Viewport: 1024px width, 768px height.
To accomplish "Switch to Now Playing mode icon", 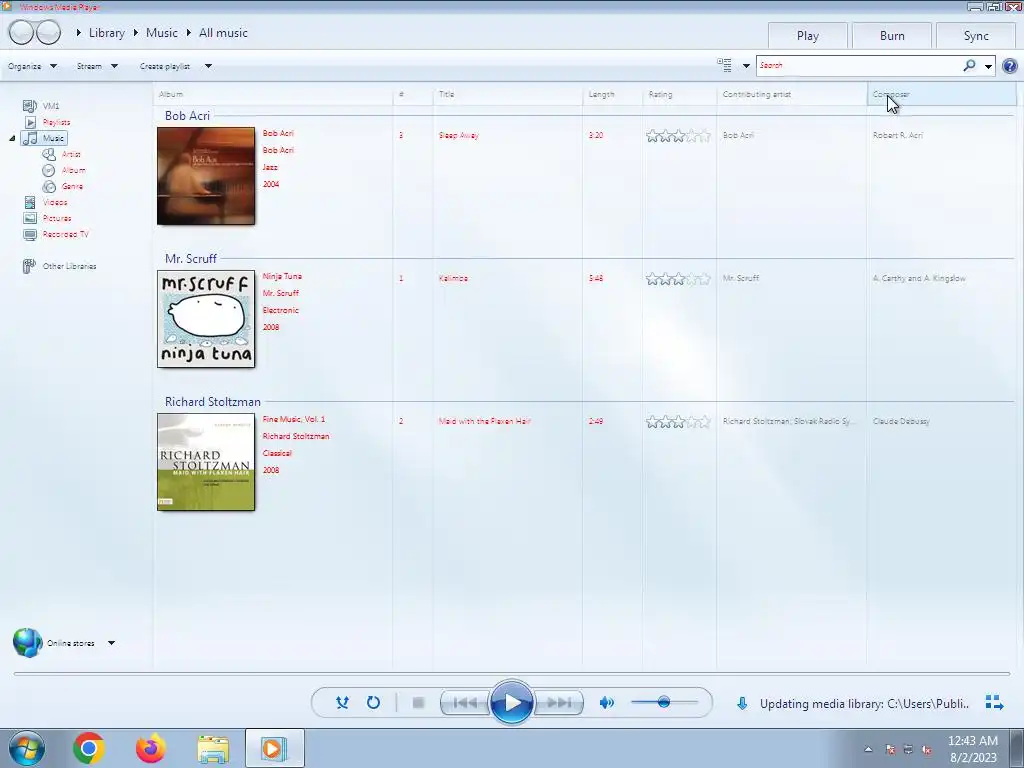I will (995, 703).
